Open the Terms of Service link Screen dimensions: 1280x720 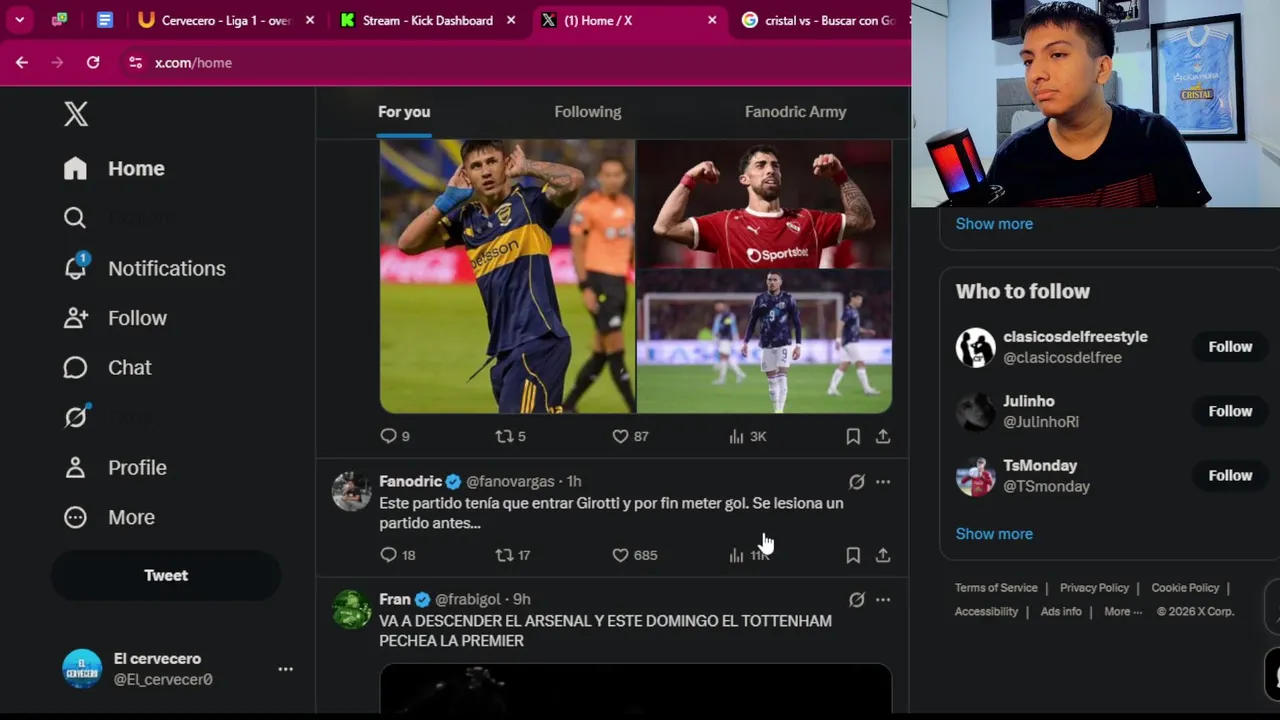pyautogui.click(x=996, y=588)
